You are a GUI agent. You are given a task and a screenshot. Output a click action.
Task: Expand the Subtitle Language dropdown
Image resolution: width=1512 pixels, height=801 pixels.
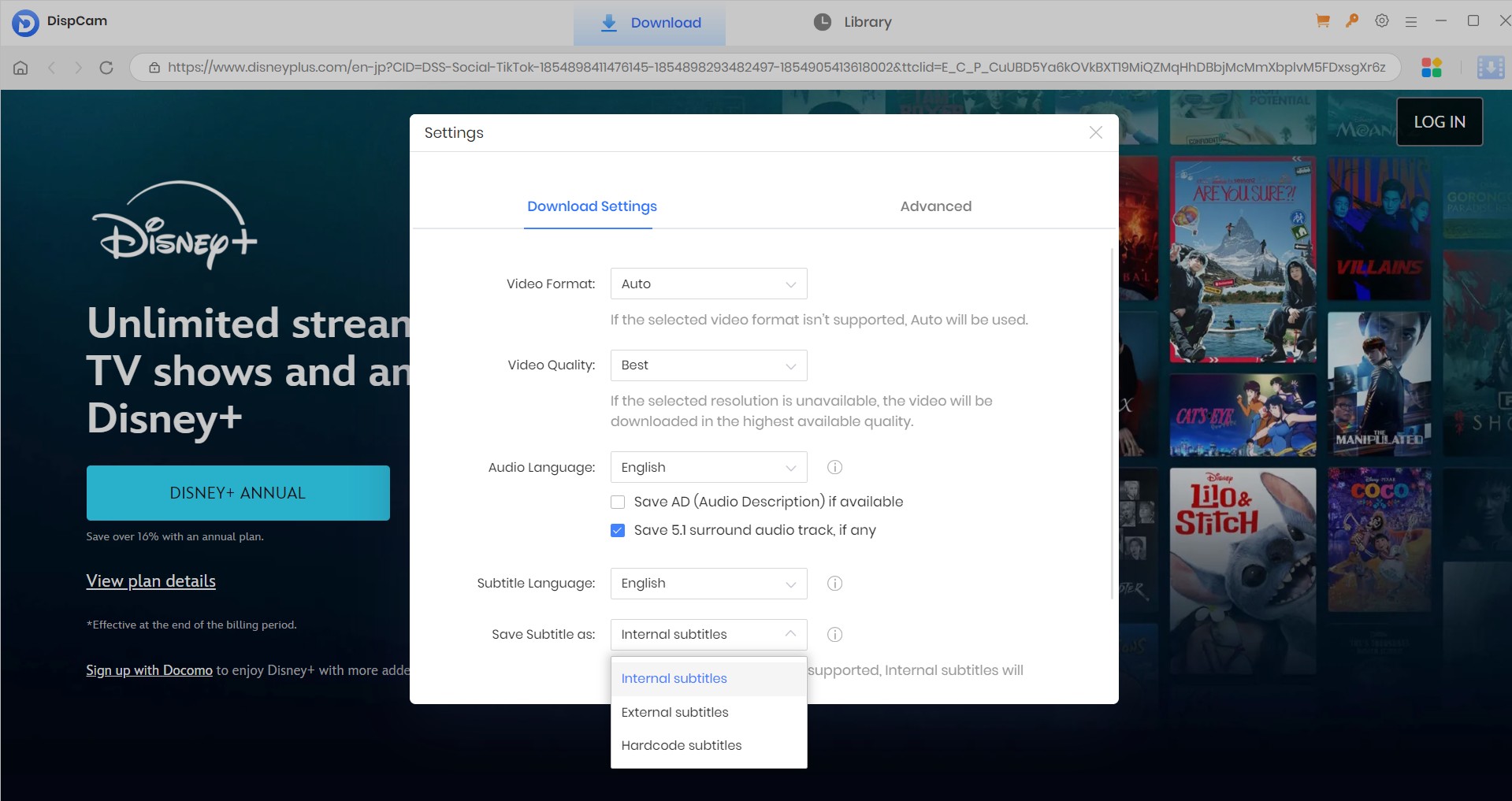click(x=708, y=584)
